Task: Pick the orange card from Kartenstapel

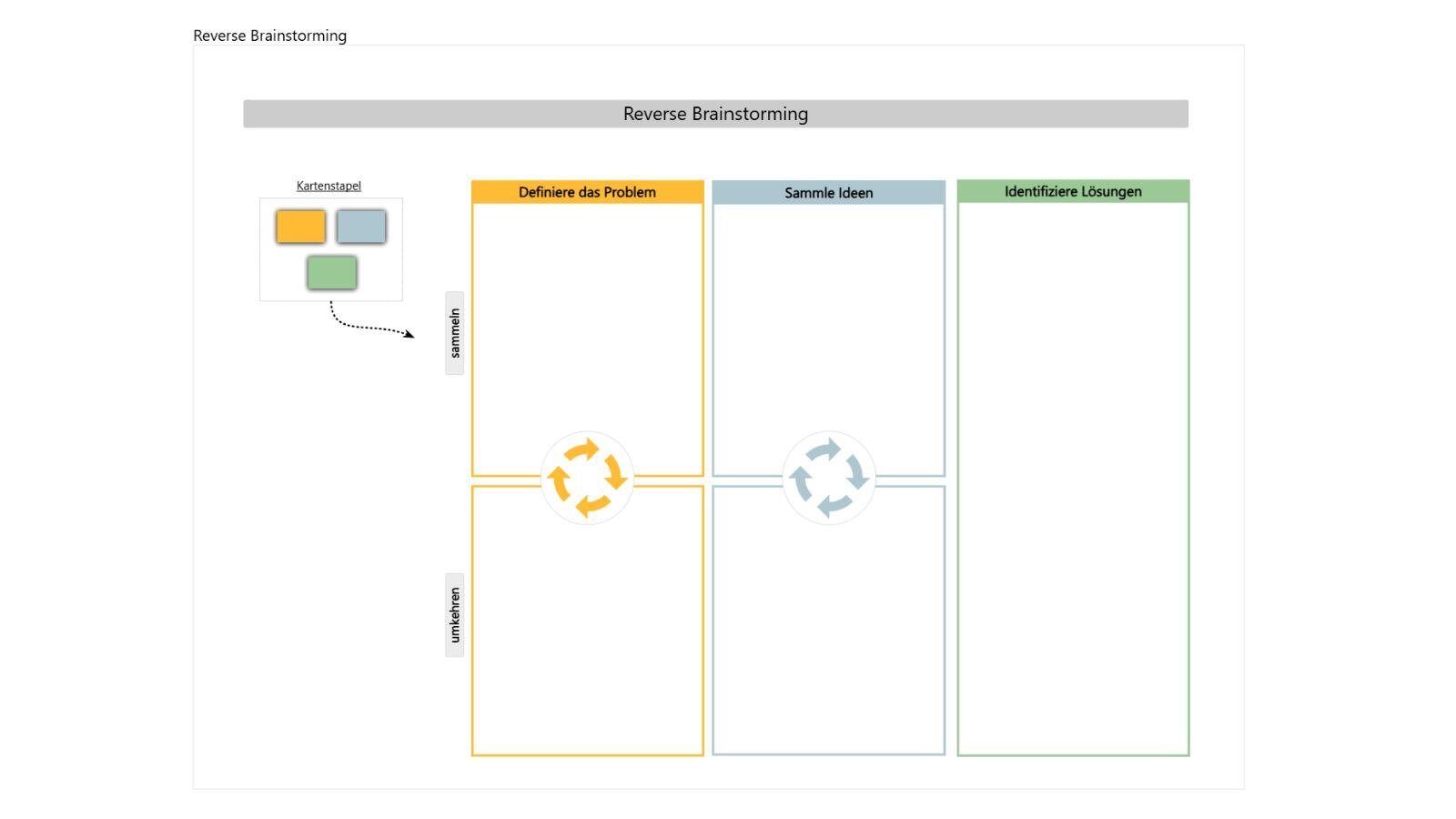Action: click(x=300, y=227)
